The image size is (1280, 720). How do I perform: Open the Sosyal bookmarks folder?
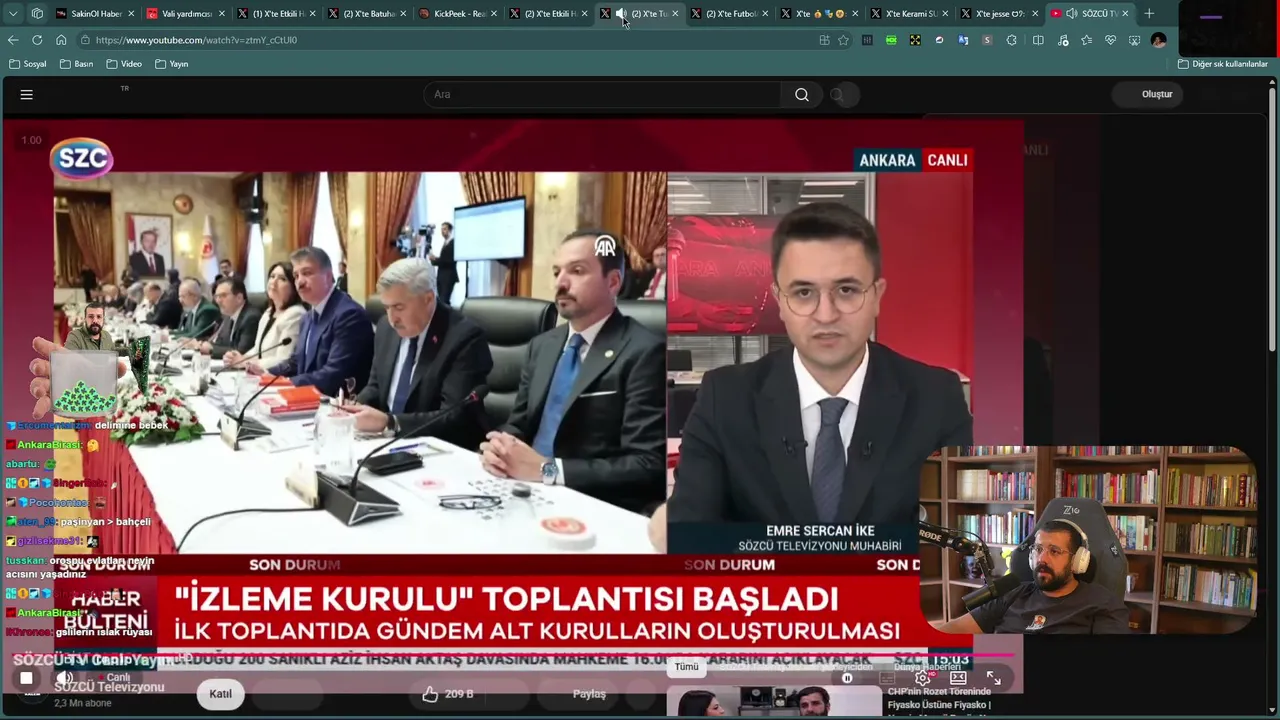28,64
